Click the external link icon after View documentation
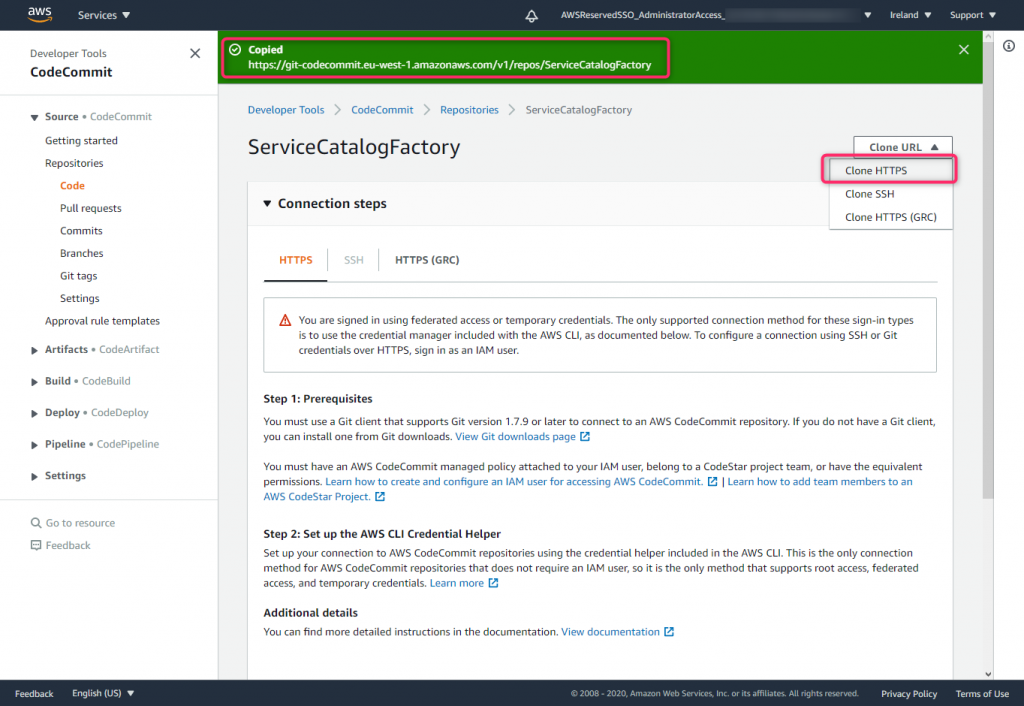Image resolution: width=1024 pixels, height=706 pixels. pyautogui.click(x=669, y=632)
